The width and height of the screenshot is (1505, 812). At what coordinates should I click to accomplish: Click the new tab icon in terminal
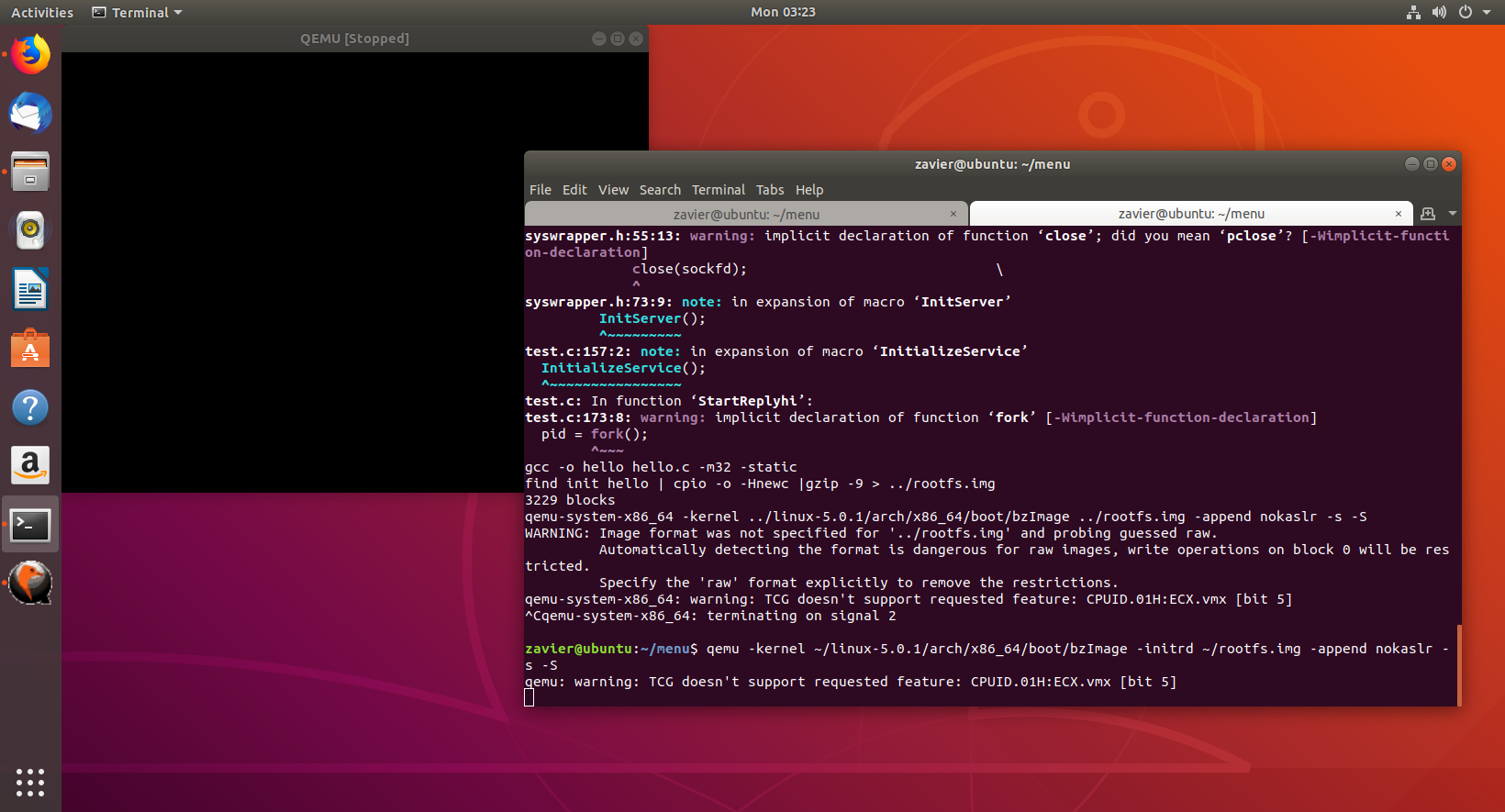(1428, 214)
